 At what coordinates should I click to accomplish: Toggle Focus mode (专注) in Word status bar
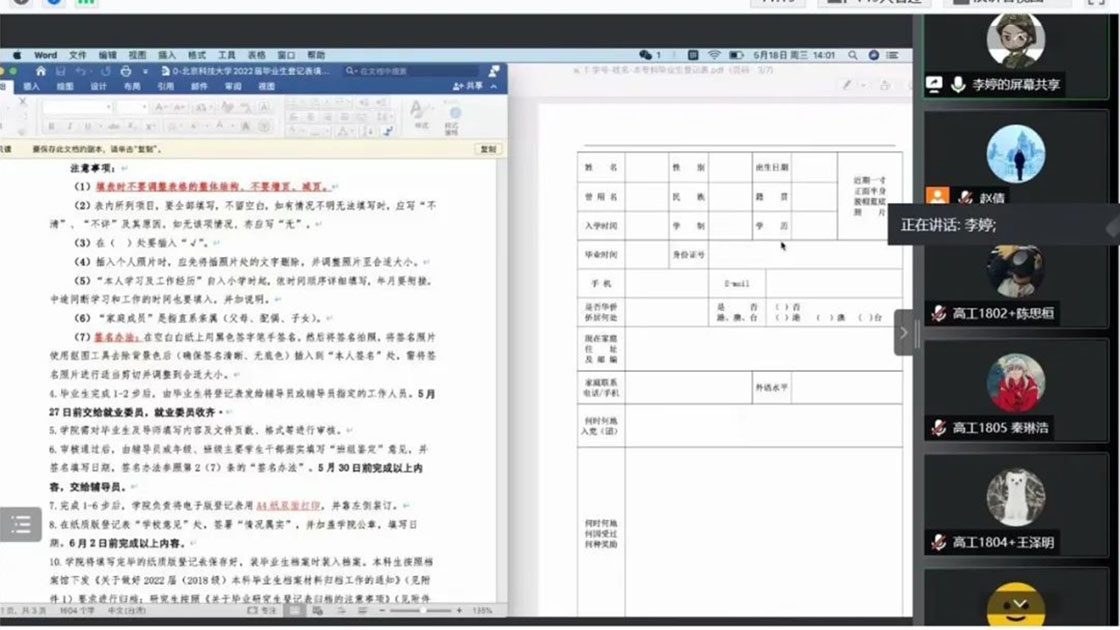(x=262, y=611)
